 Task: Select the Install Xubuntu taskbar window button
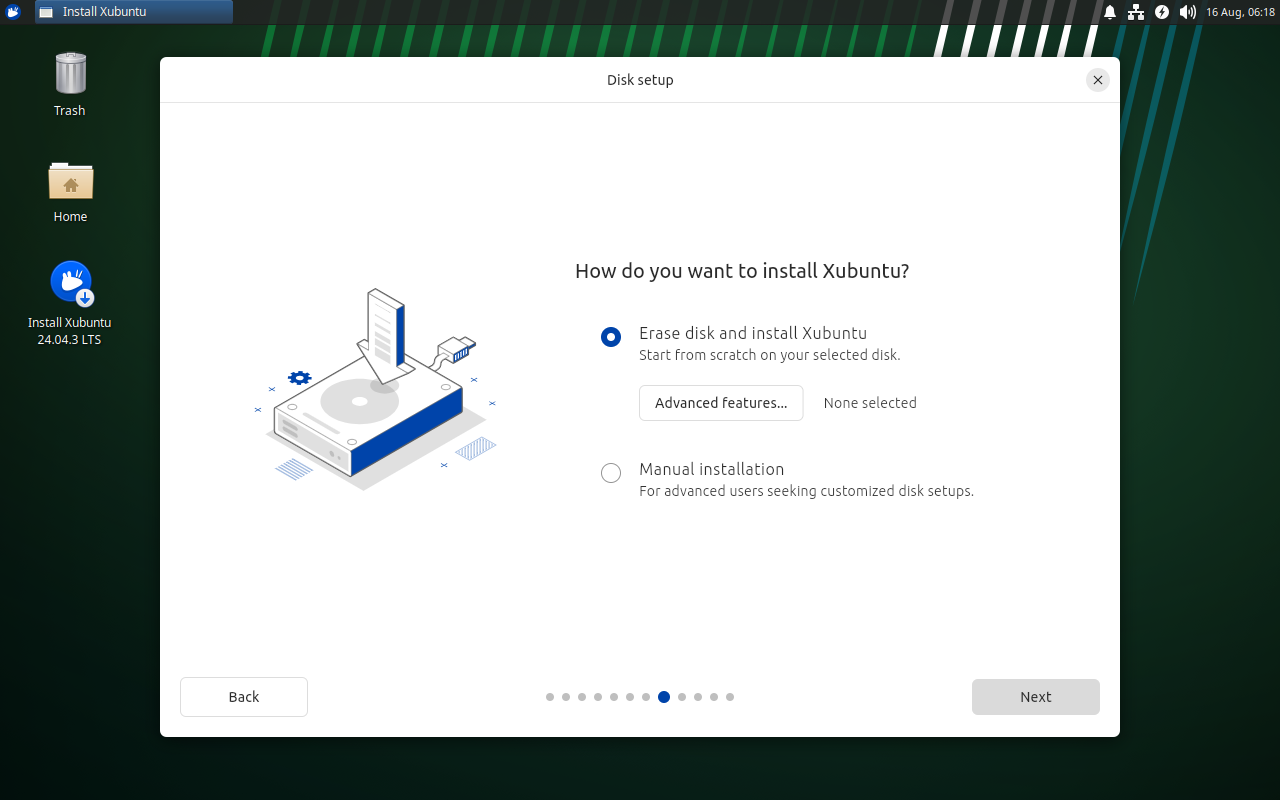click(134, 12)
